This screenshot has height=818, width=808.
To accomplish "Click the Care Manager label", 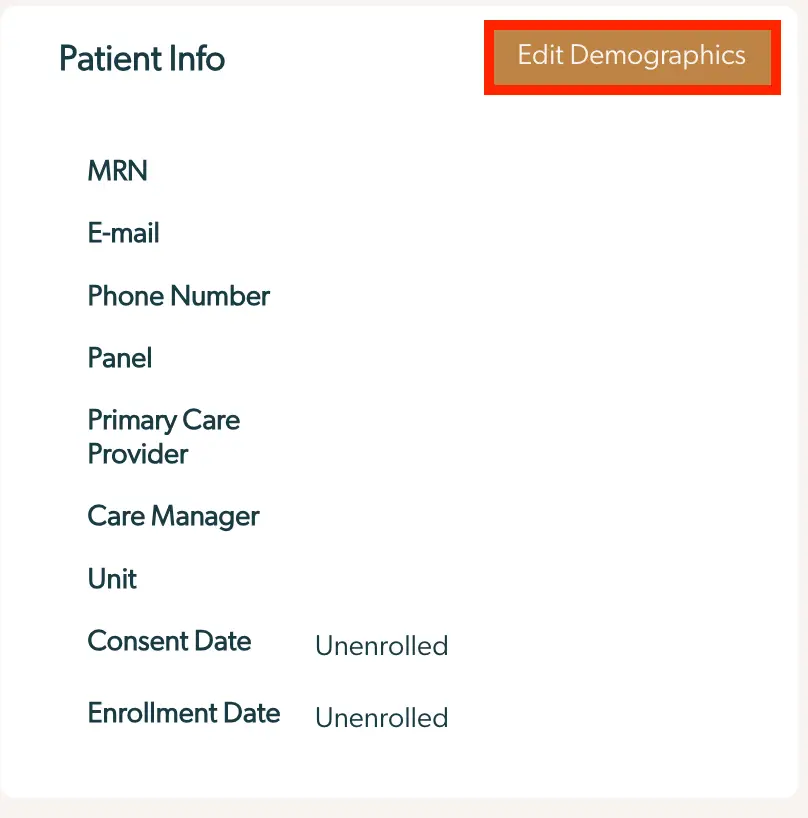I will [x=173, y=516].
